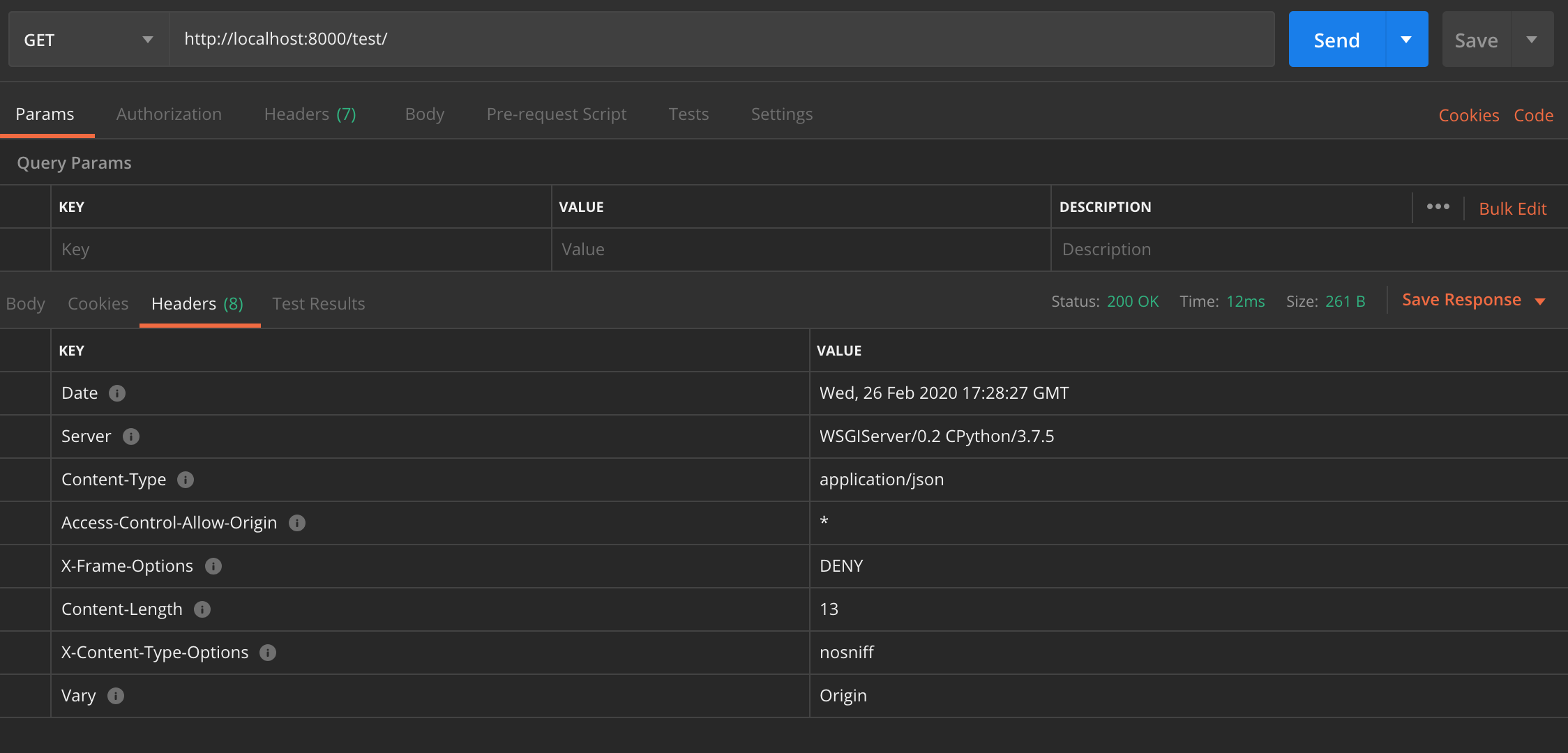Switch to the request Headers (7) tab

309,114
